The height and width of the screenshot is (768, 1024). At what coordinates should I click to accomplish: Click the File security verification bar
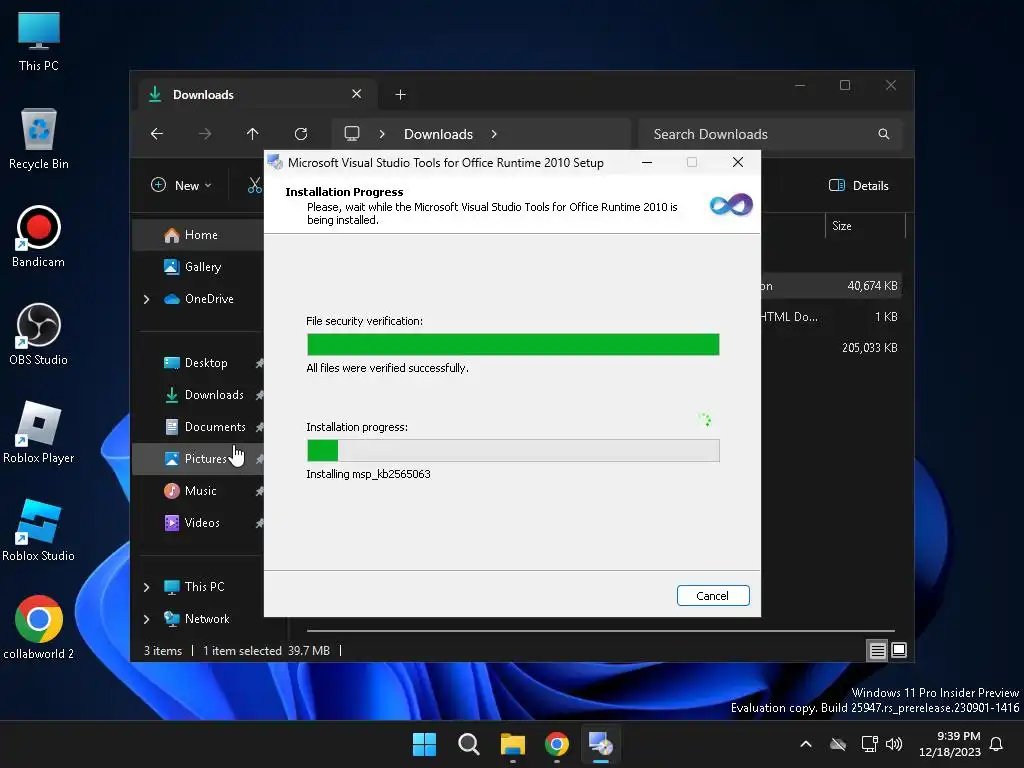513,344
